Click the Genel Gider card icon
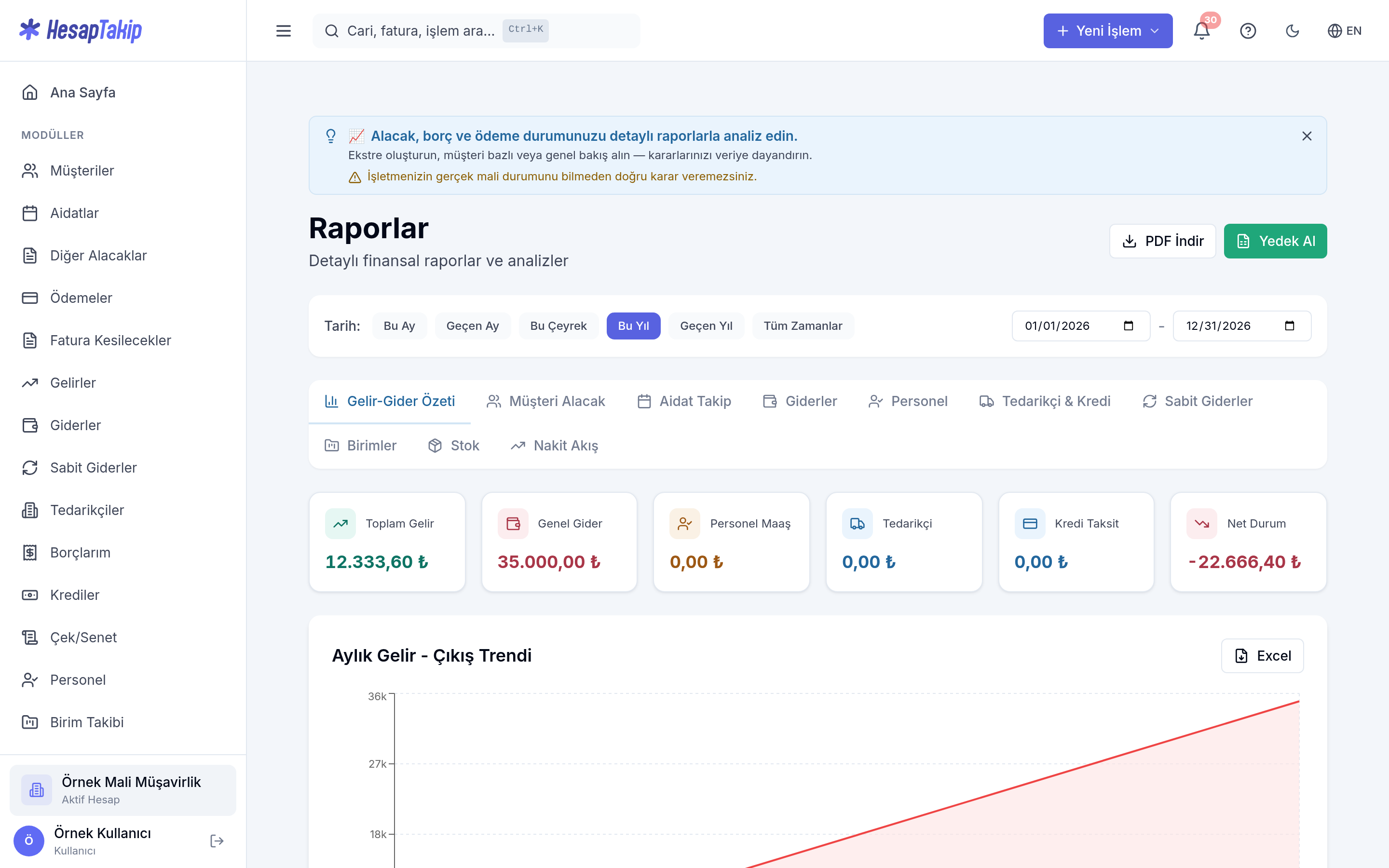This screenshot has width=1389, height=868. tap(513, 524)
